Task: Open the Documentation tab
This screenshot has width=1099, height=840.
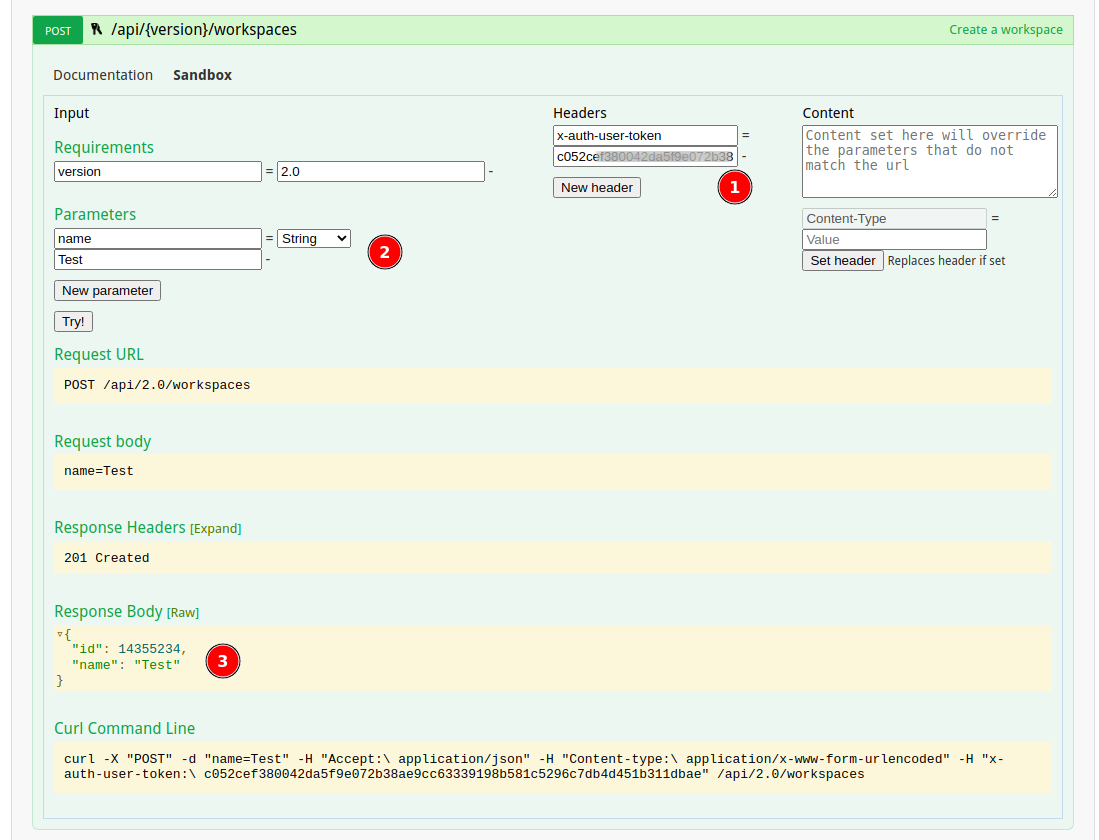Action: pos(103,75)
